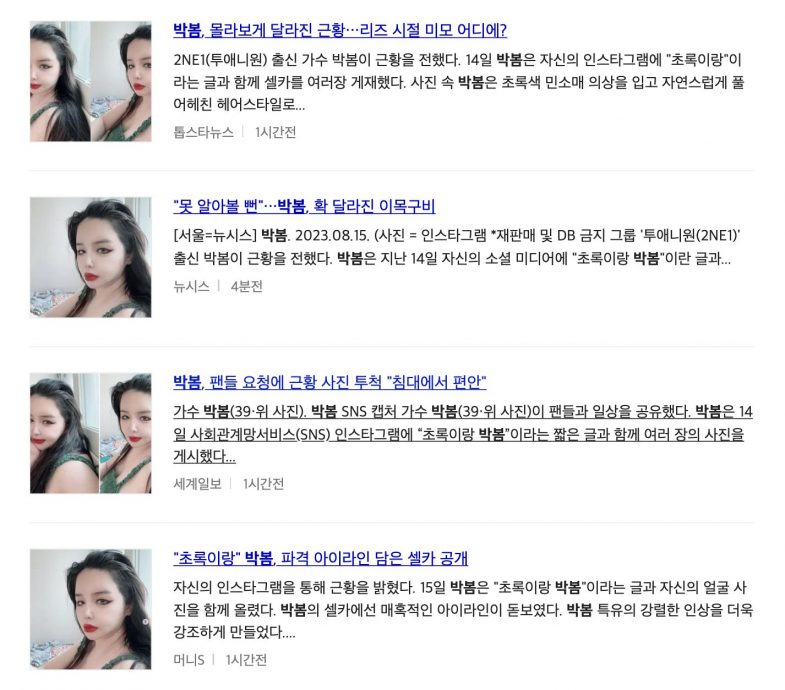This screenshot has width=785, height=690.
Task: Click the 세계일보 source name
Action: pos(197,484)
